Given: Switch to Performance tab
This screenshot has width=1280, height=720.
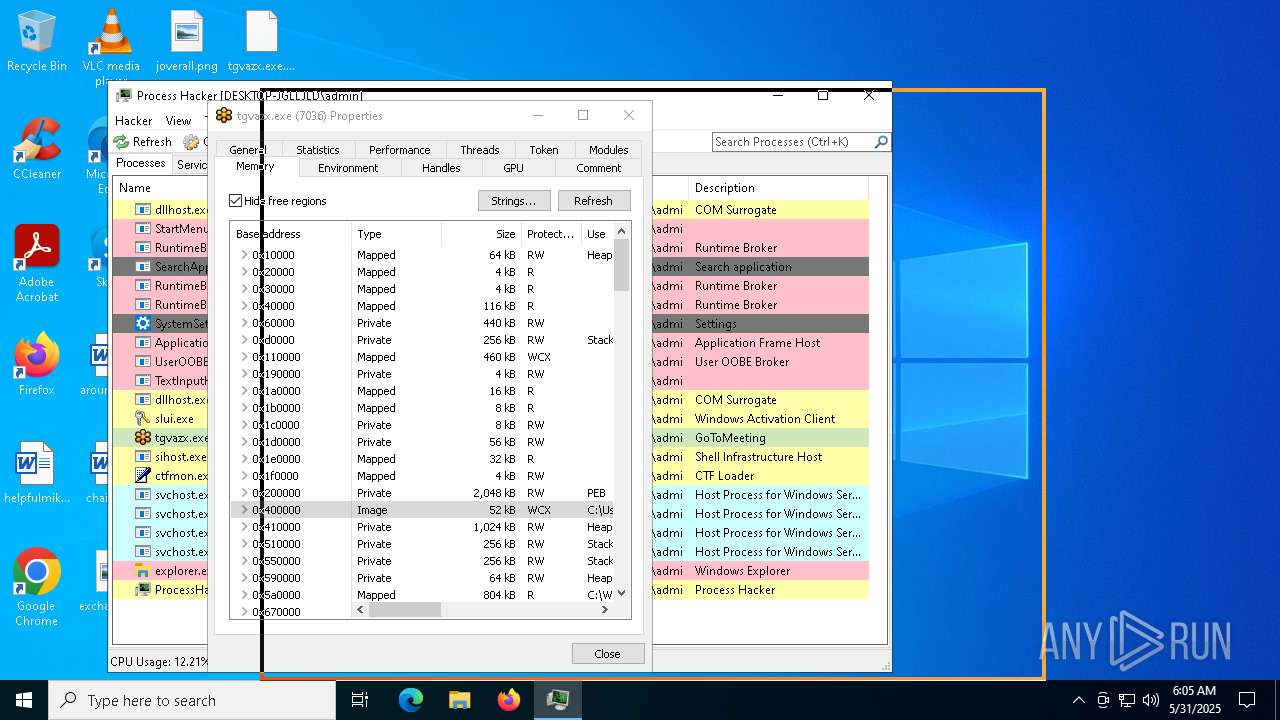Looking at the screenshot, I should coord(399,150).
